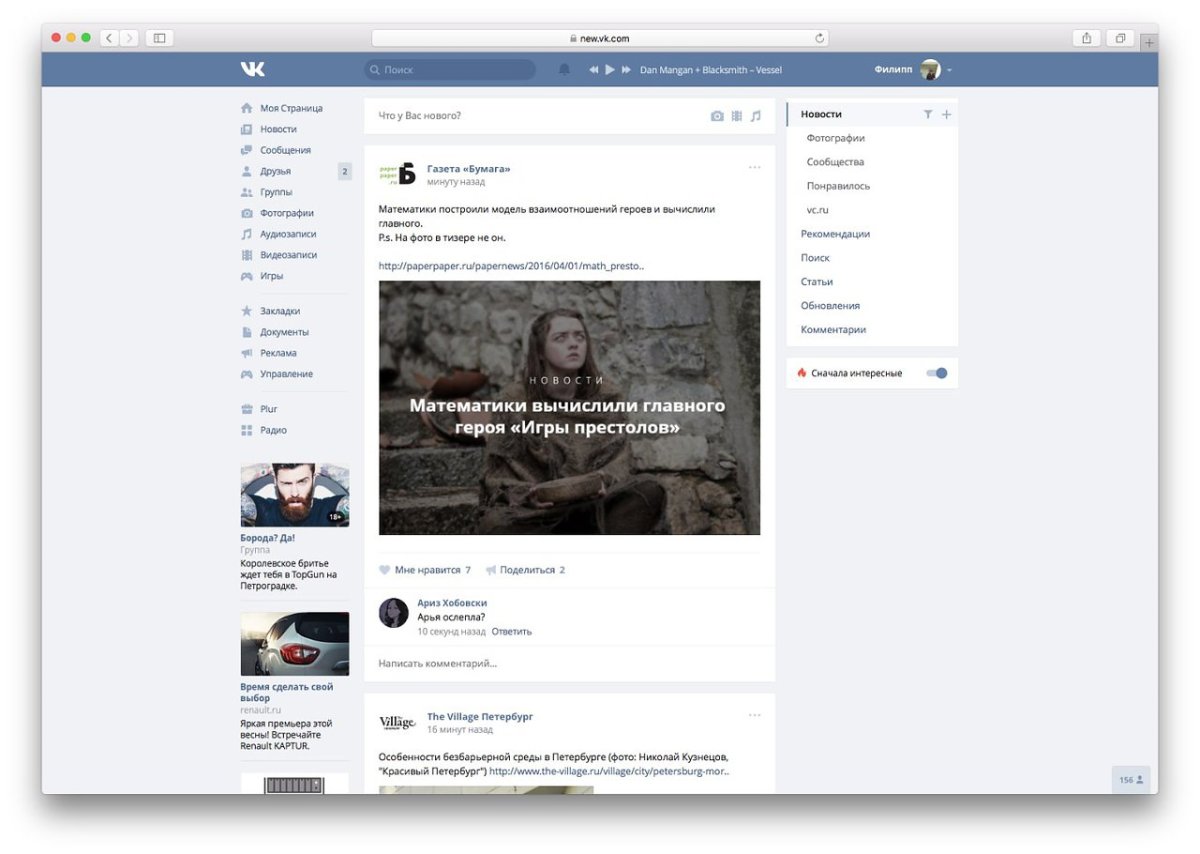Open the paperpaper.ru article link
Image resolution: width=1200 pixels, height=854 pixels.
[x=511, y=266]
